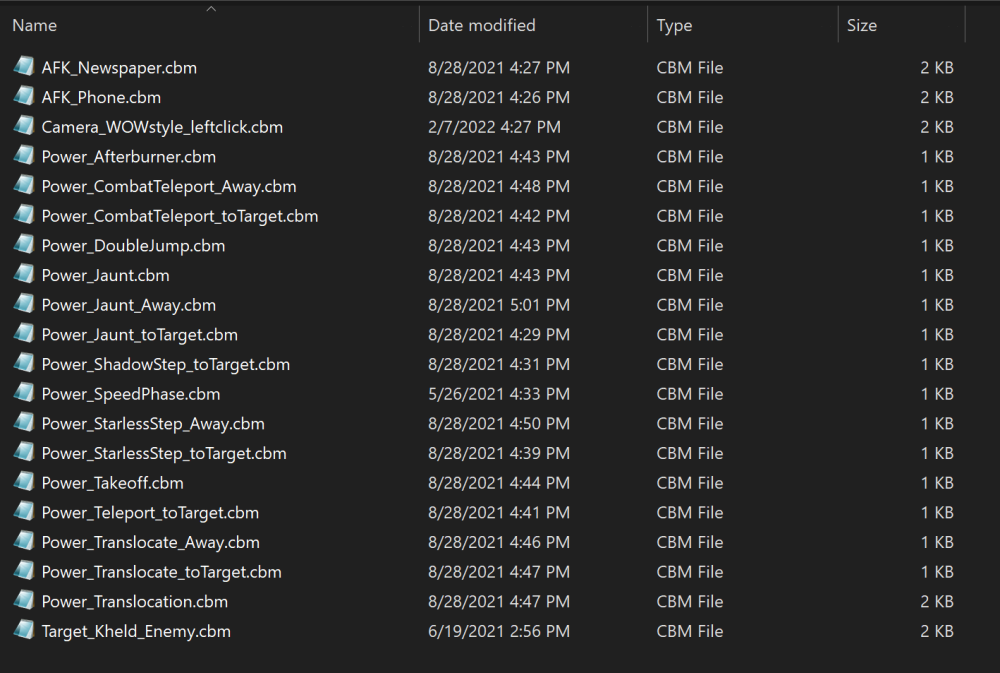Click the file icon beside AFK_Newspaper.cbm
1000x673 pixels.
click(23, 67)
